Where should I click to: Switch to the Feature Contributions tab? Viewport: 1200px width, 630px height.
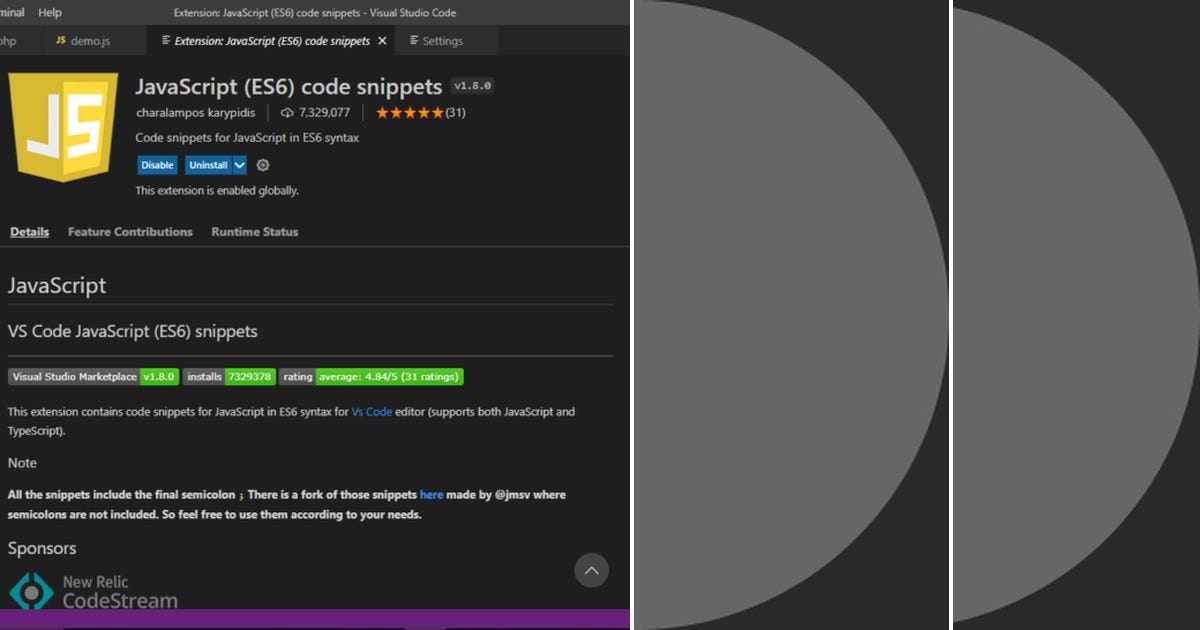pyautogui.click(x=130, y=231)
